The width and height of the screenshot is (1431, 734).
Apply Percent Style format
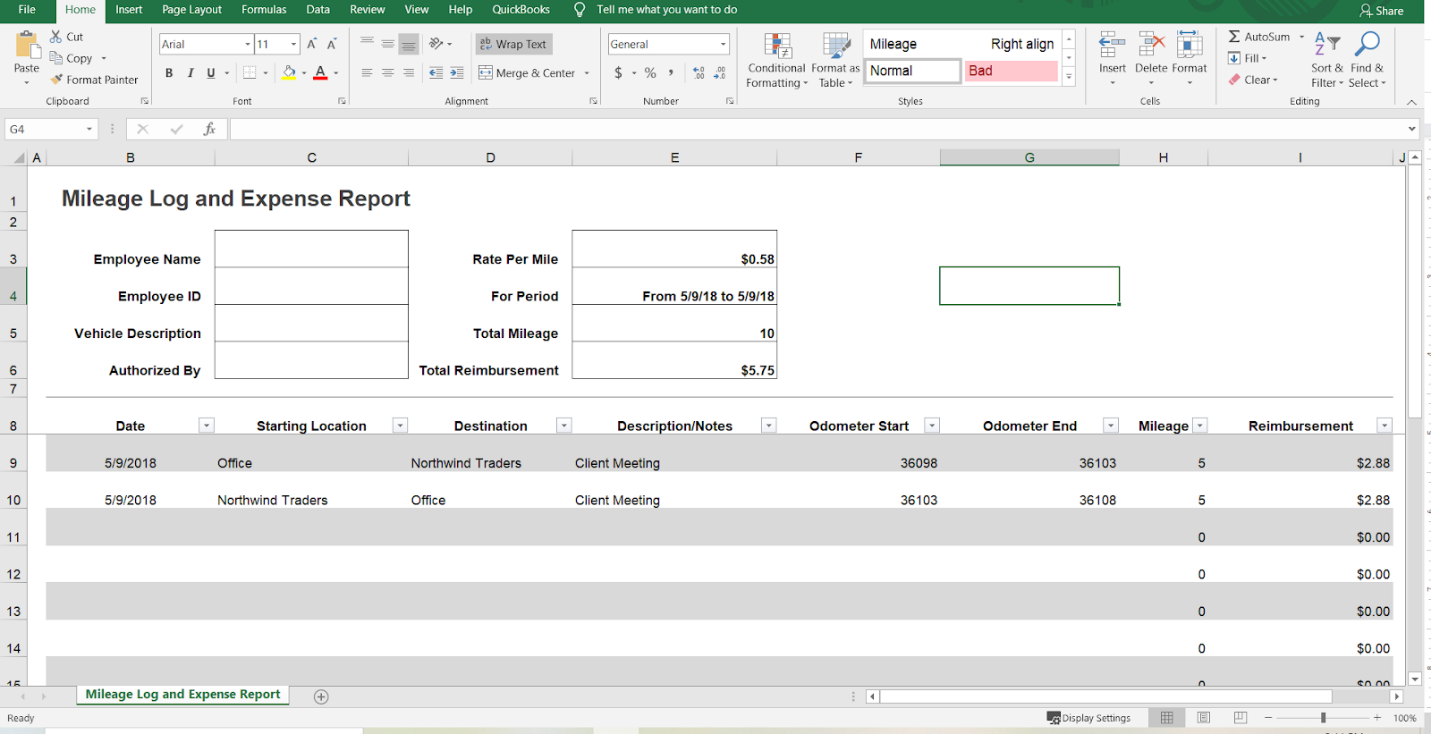click(650, 73)
